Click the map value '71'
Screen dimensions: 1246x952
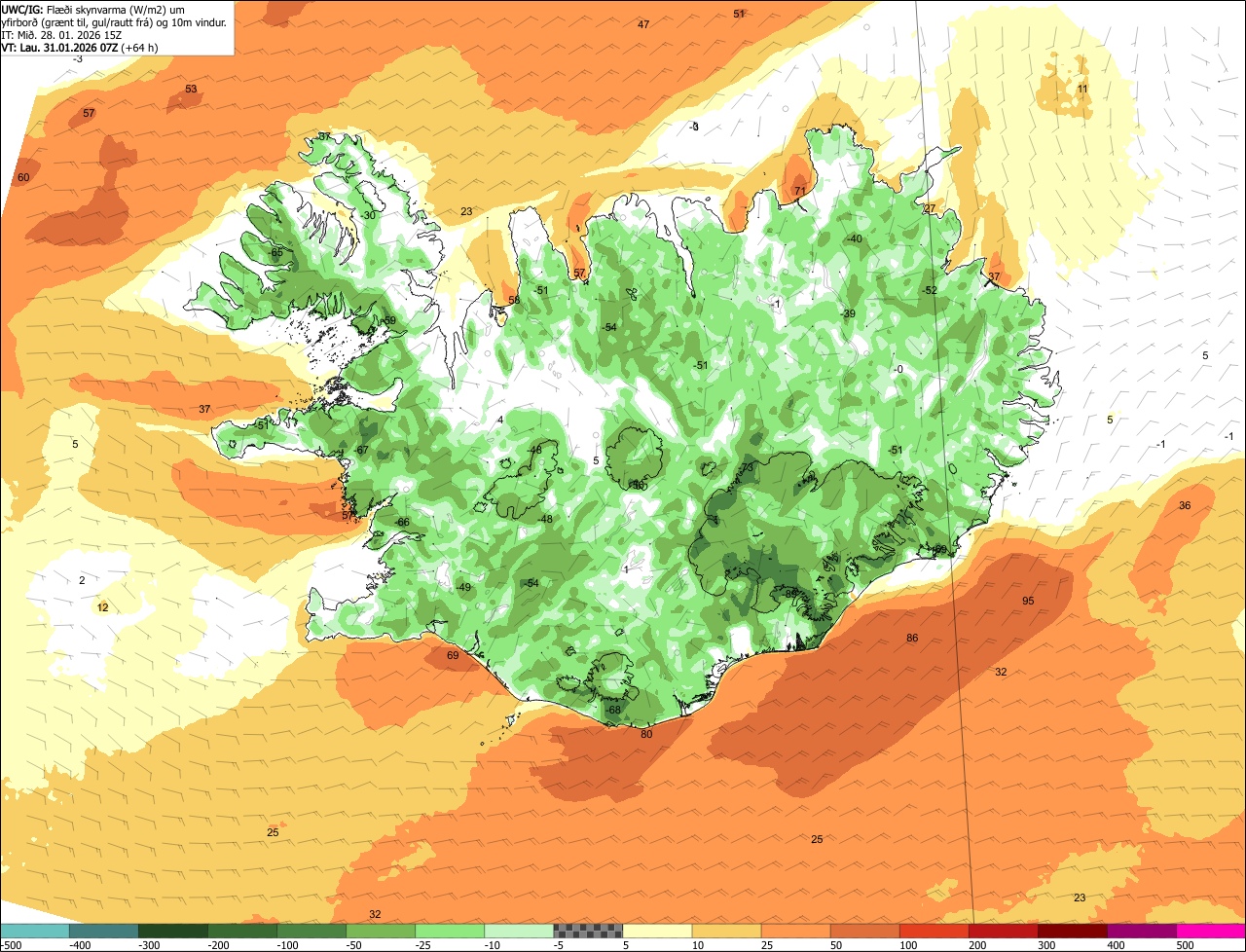(800, 191)
